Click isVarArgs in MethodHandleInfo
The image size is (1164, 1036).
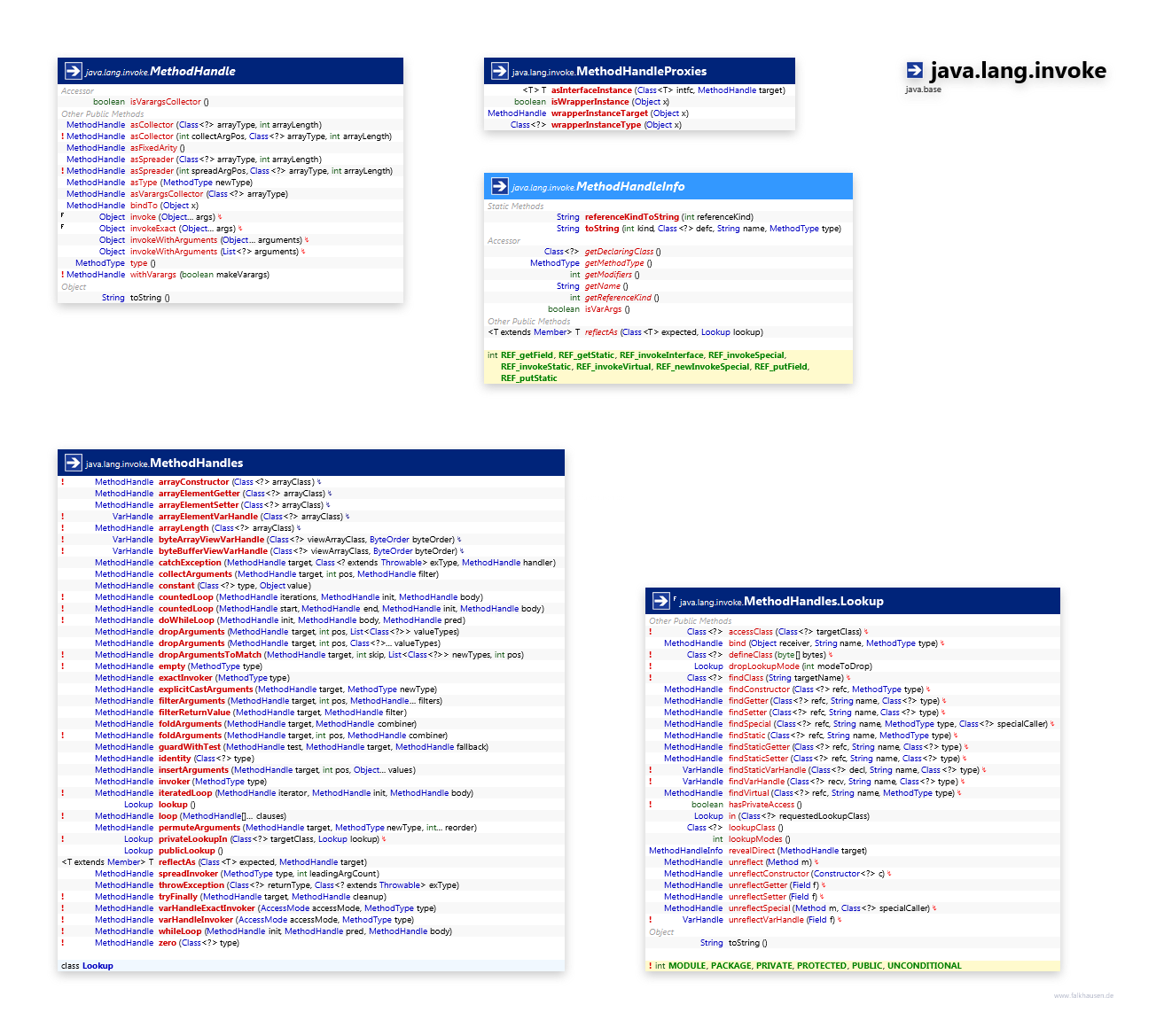click(x=603, y=309)
